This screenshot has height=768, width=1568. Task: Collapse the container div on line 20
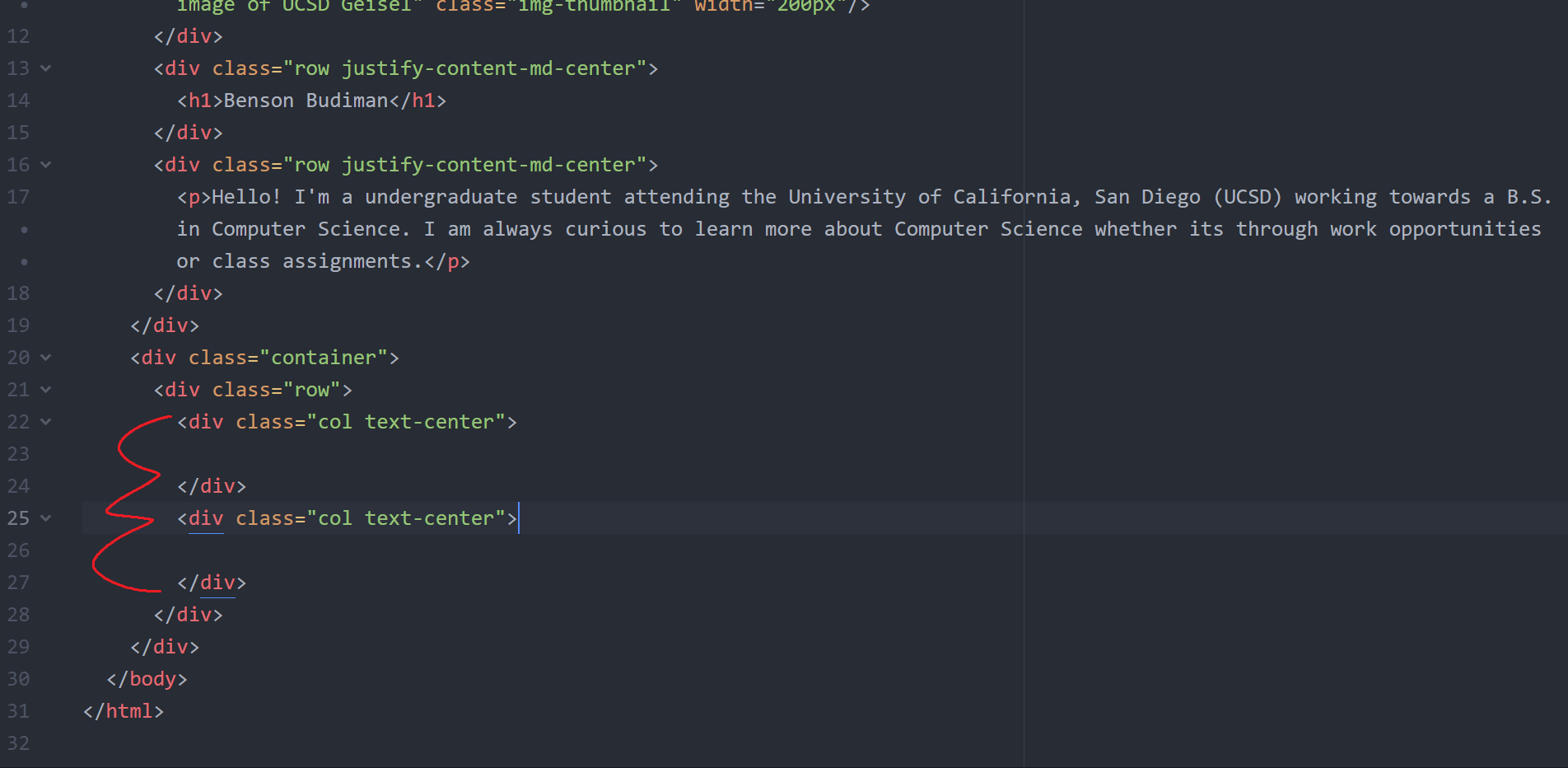pyautogui.click(x=46, y=358)
